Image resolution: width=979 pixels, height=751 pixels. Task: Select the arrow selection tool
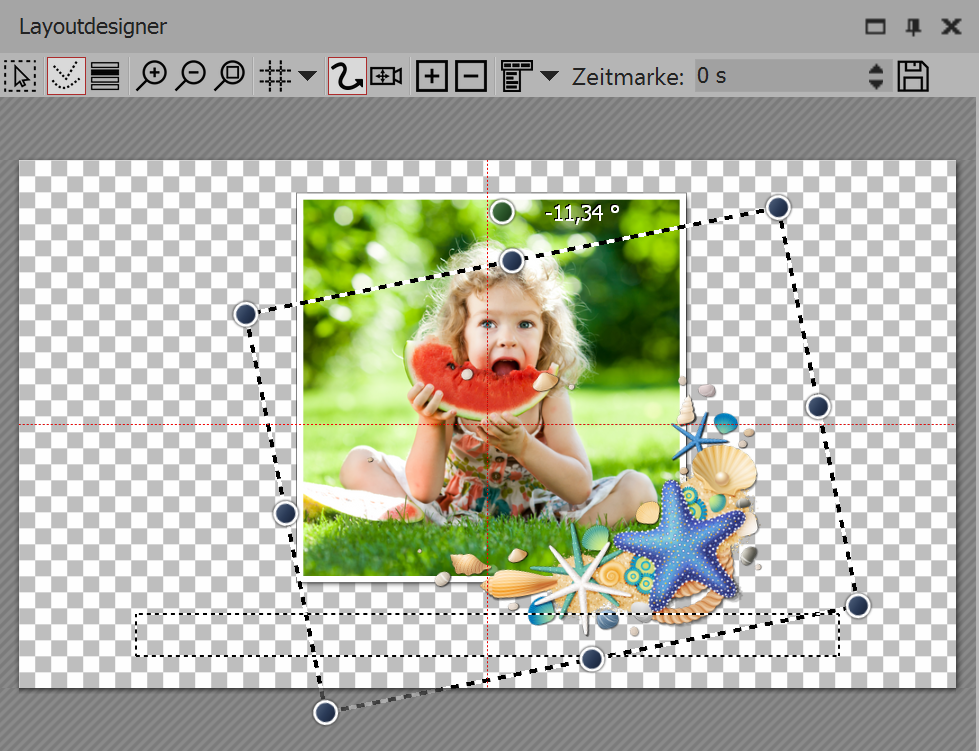[20, 76]
